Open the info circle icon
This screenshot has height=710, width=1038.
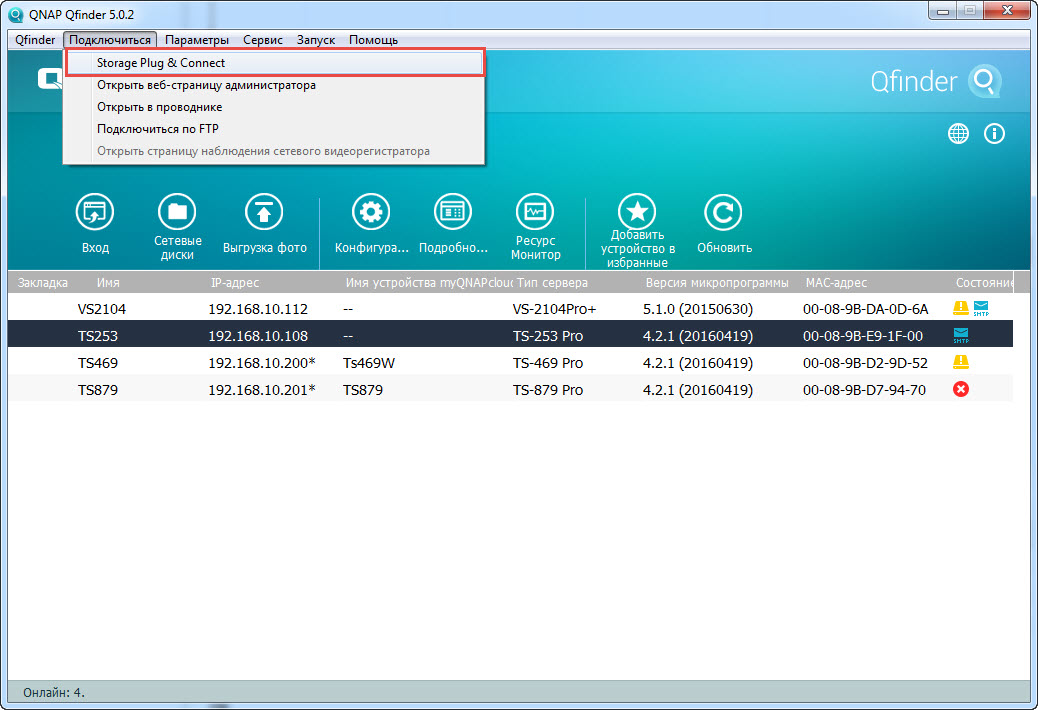tap(994, 134)
